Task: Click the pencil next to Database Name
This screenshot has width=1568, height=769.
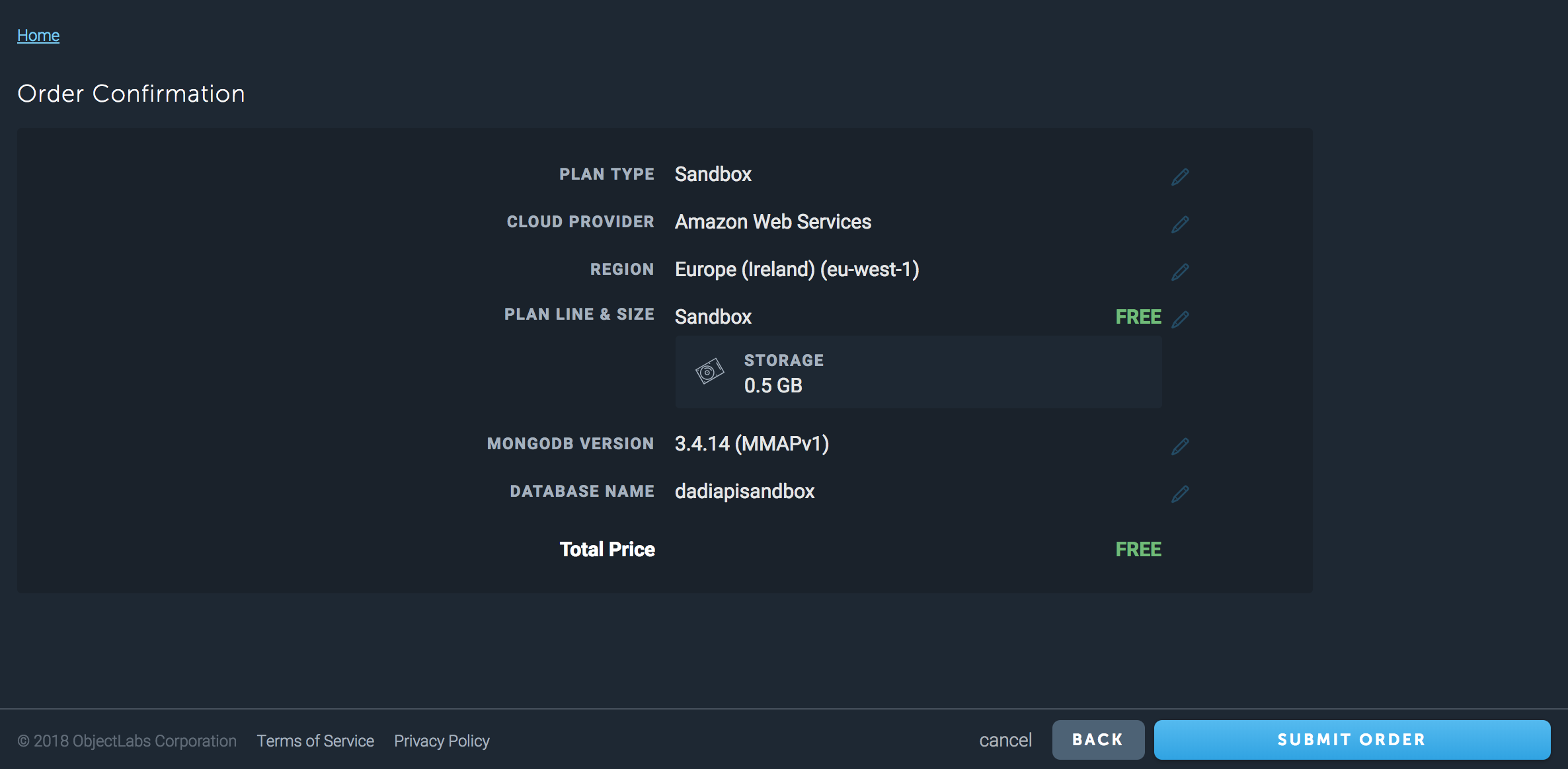Action: [x=1180, y=494]
